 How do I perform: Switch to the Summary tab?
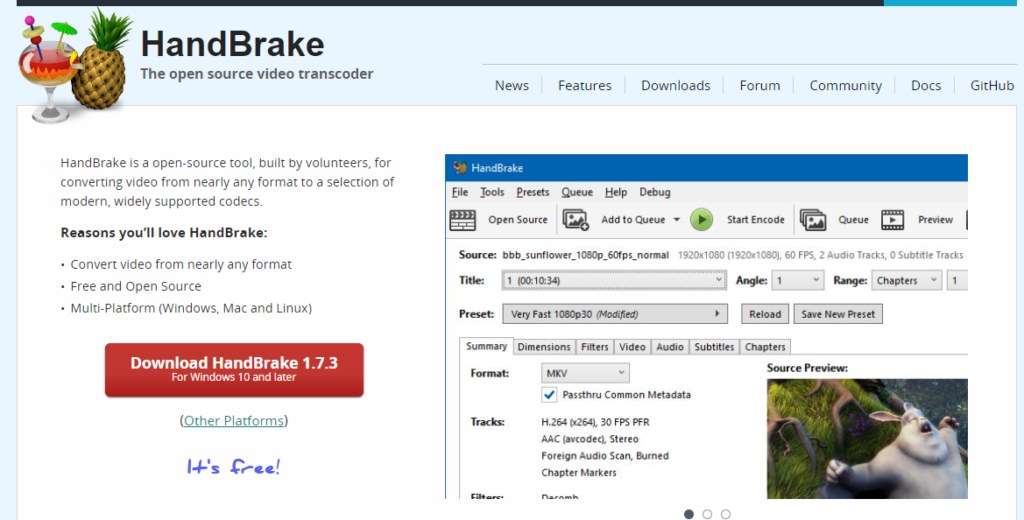(486, 346)
